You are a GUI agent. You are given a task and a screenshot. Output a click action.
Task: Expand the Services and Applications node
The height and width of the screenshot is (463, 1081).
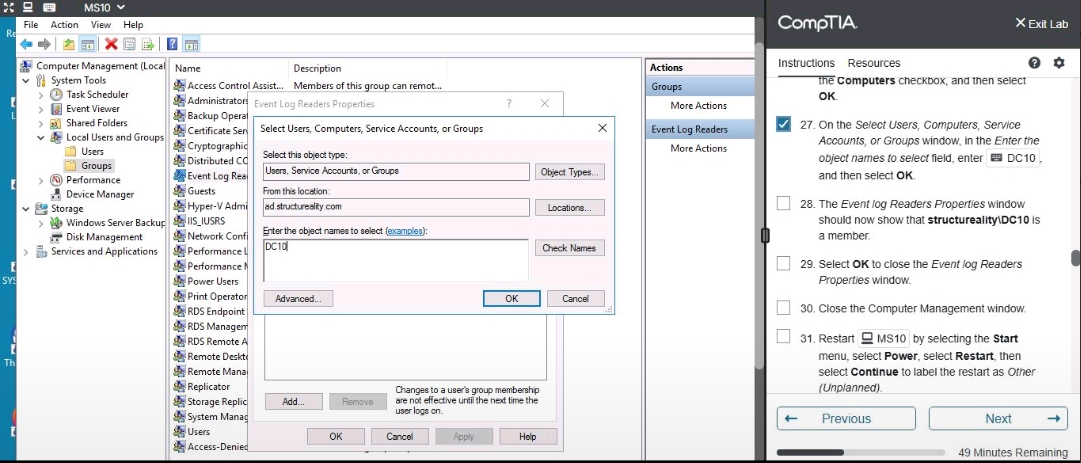pyautogui.click(x=26, y=251)
